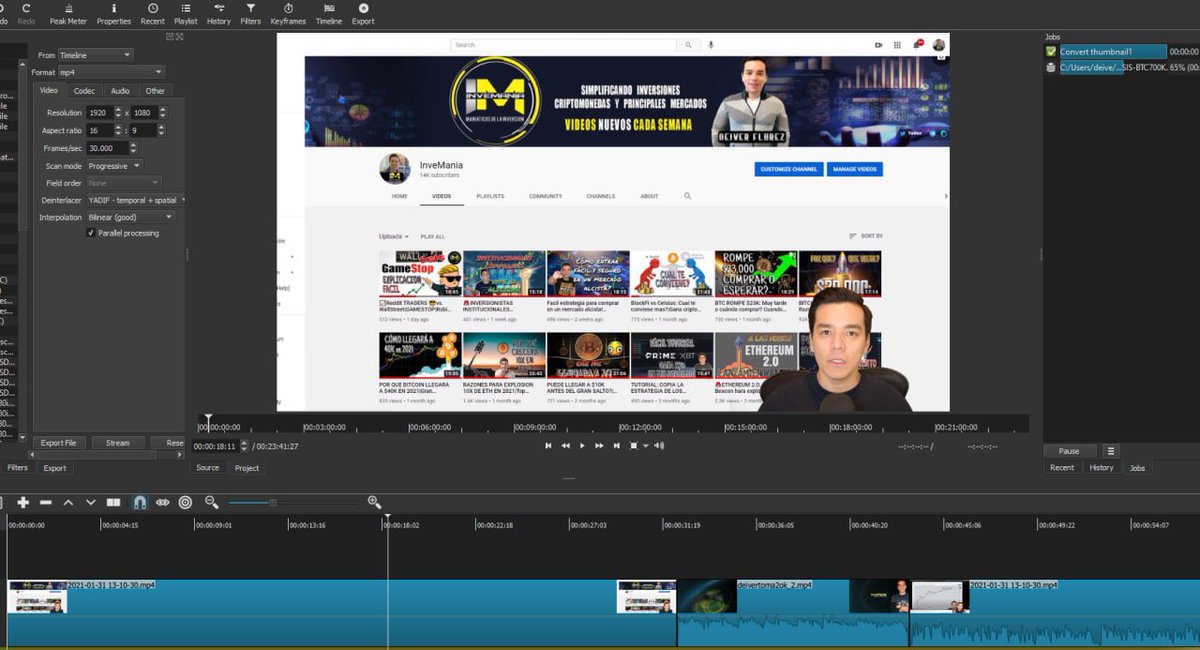Switch to the Source player tab
Image resolution: width=1200 pixels, height=650 pixels.
(x=207, y=468)
